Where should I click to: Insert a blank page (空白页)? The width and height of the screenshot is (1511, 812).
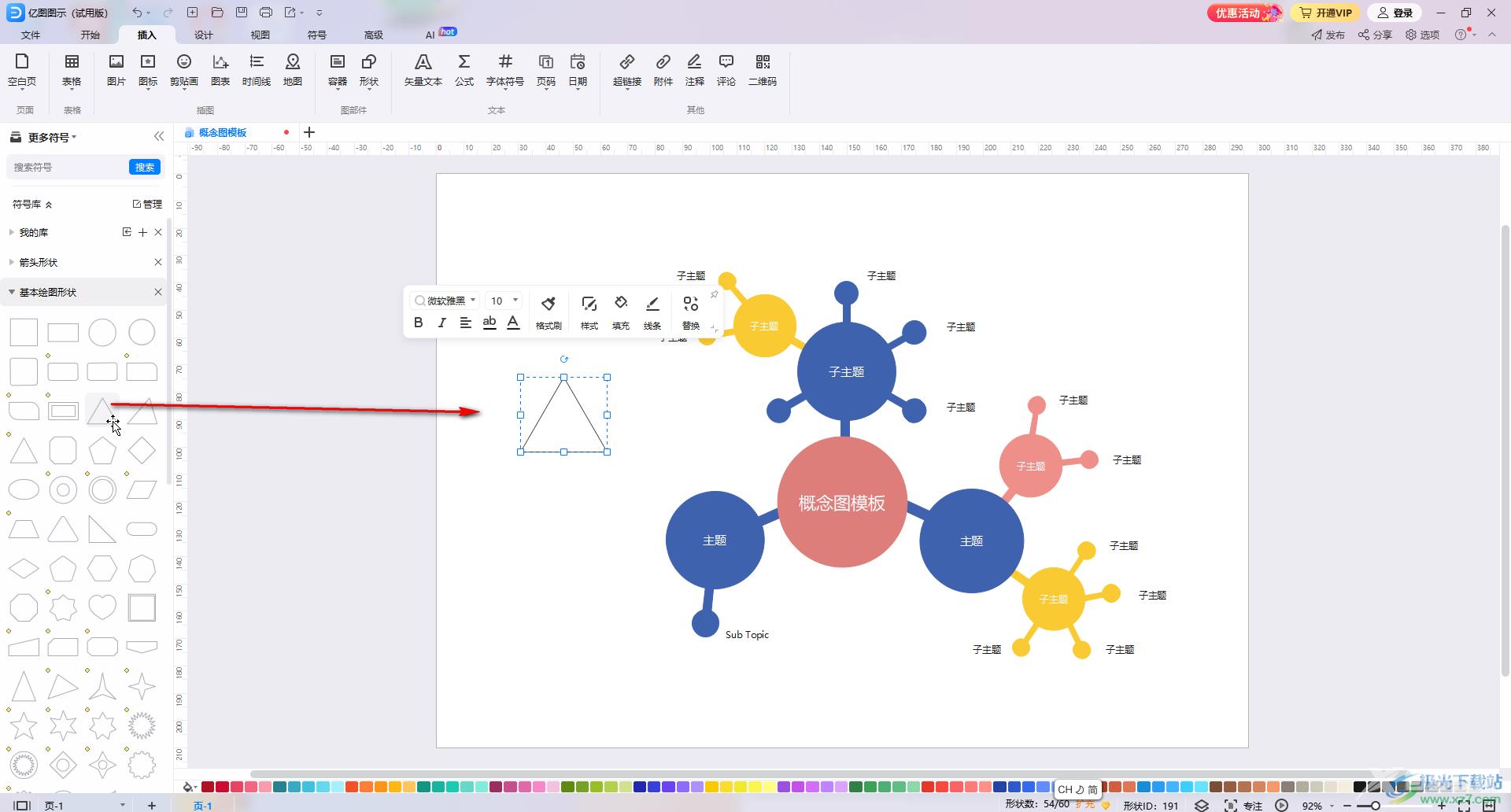(22, 70)
